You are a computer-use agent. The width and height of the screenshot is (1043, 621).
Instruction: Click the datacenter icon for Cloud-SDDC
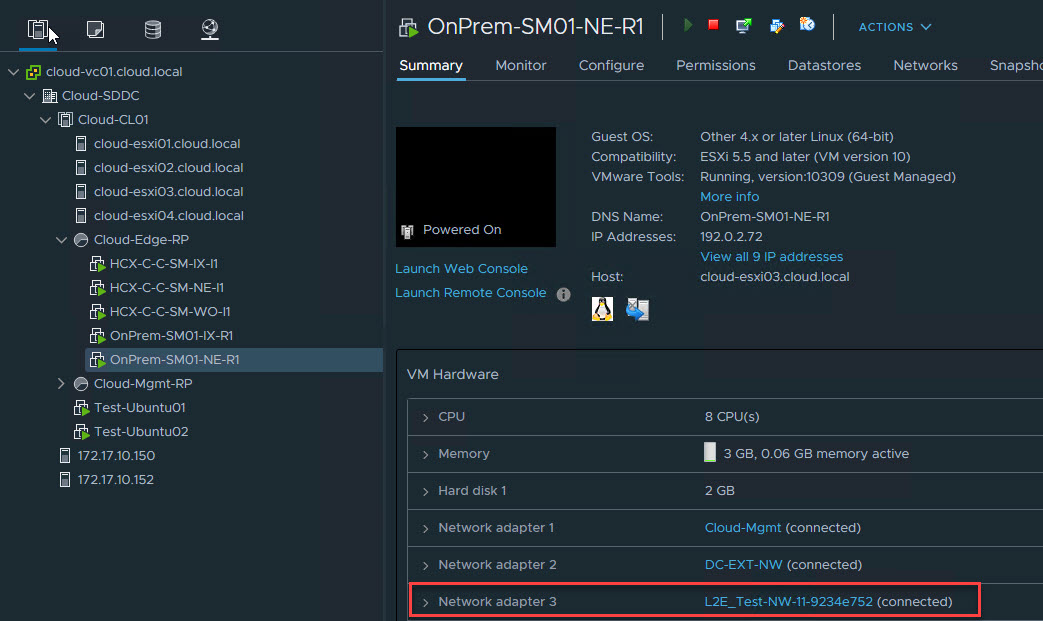49,96
